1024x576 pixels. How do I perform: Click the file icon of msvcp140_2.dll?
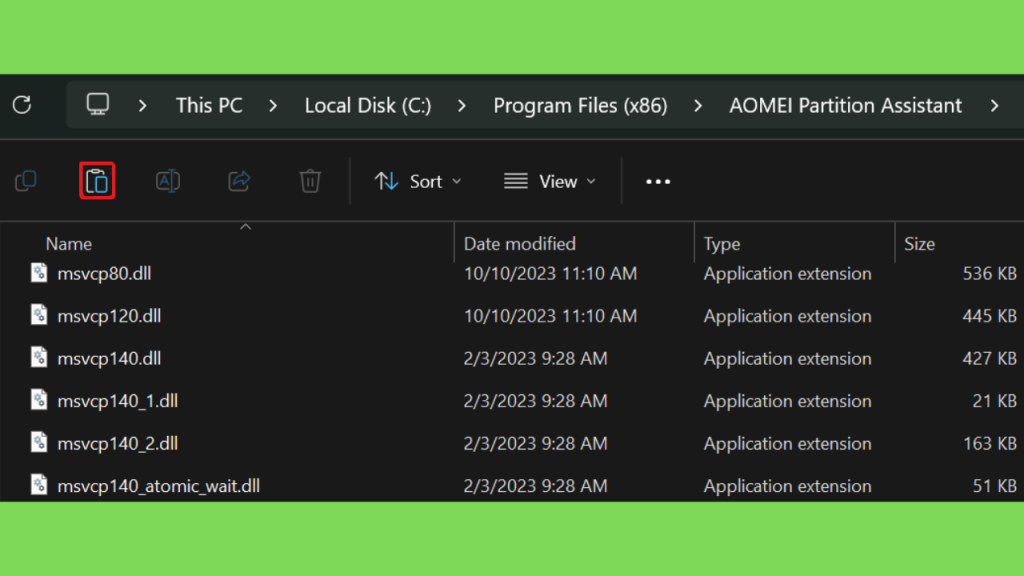click(39, 443)
